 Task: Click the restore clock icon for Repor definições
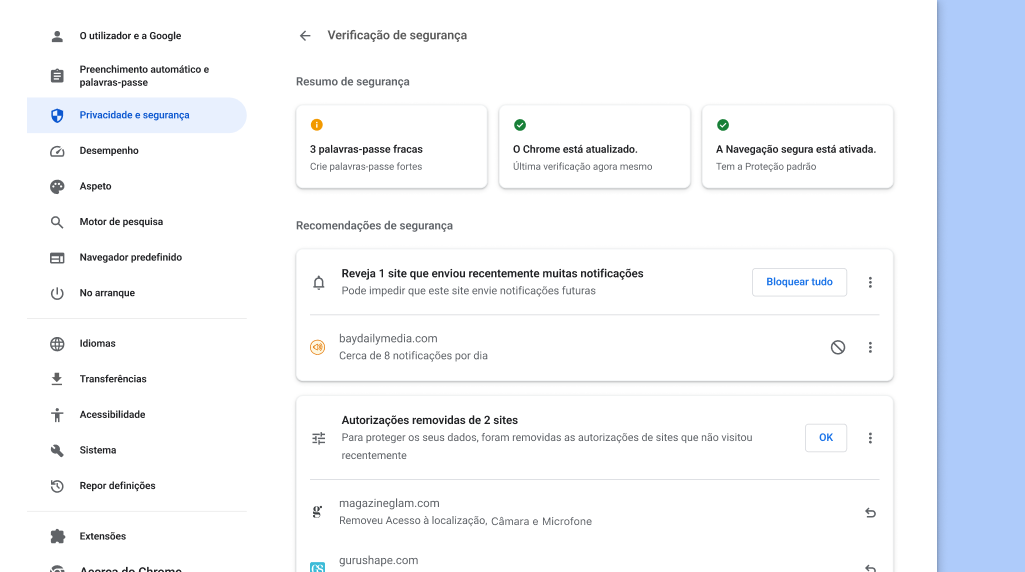coord(58,486)
